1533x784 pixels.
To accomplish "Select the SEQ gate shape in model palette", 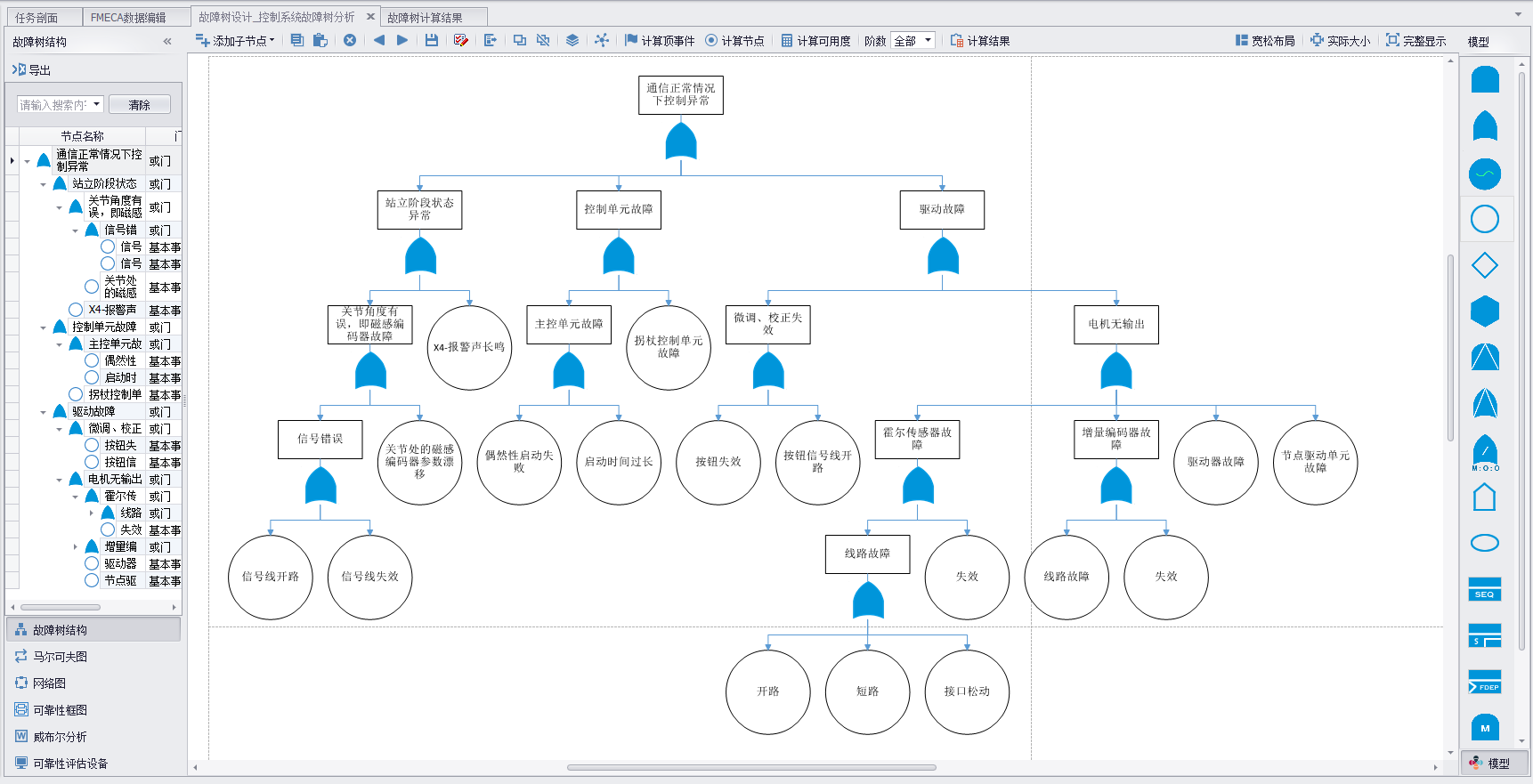I will point(1484,589).
